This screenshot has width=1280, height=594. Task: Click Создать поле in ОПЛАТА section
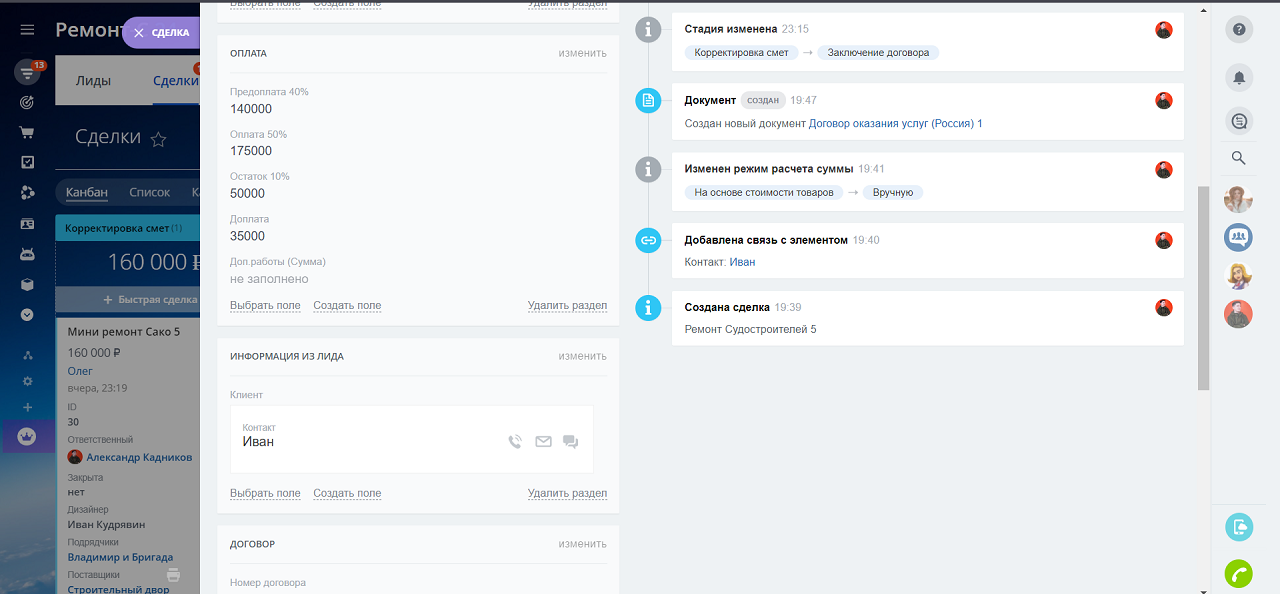(x=347, y=305)
